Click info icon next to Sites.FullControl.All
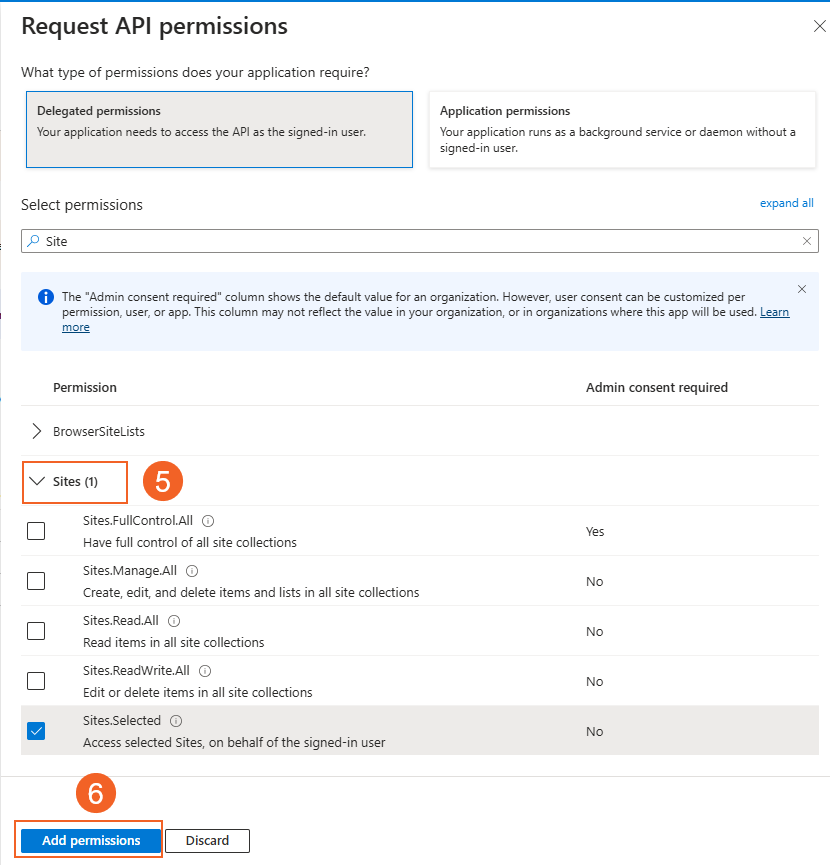This screenshot has height=865, width=830. pyautogui.click(x=209, y=521)
